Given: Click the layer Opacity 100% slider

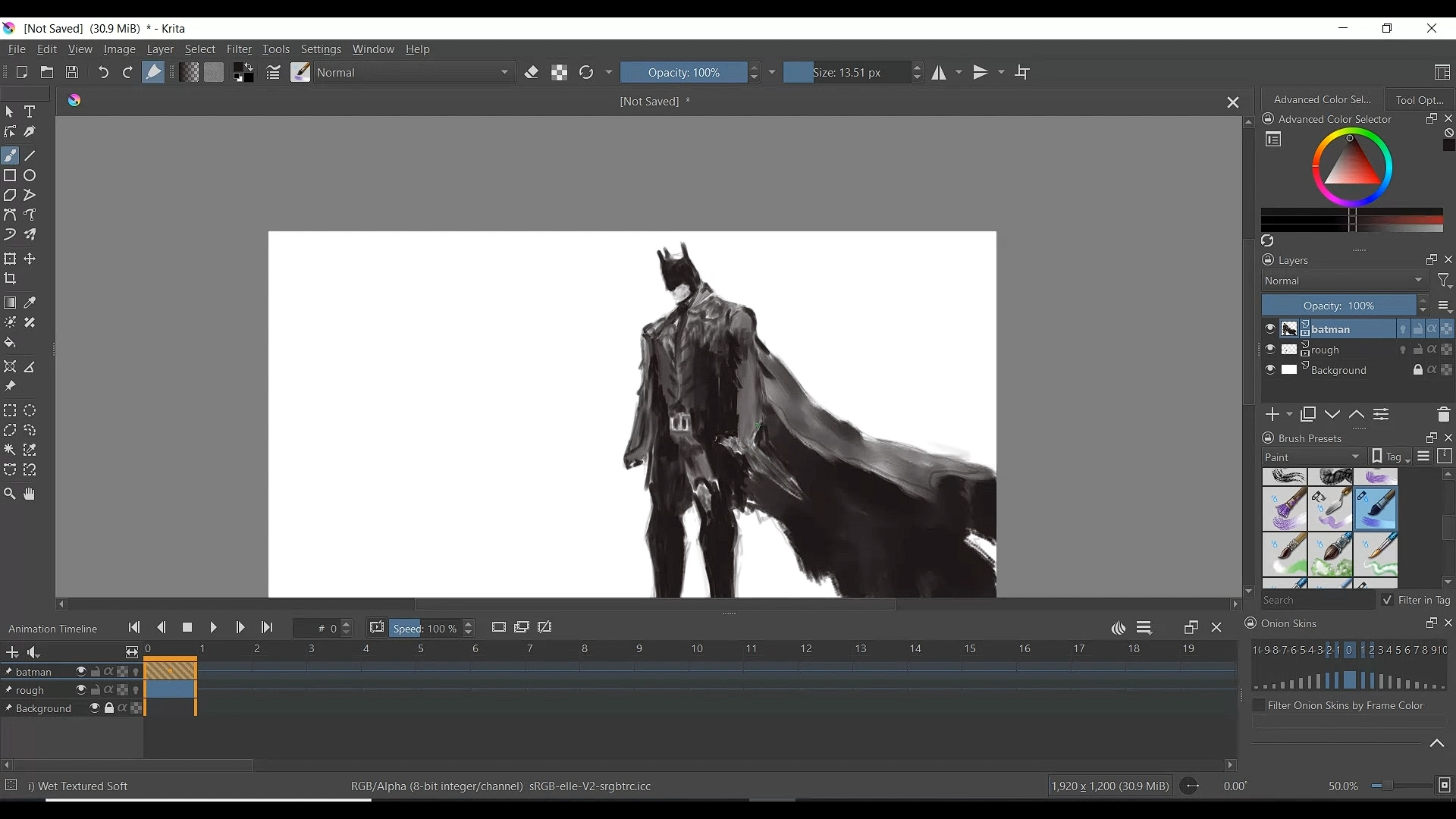Looking at the screenshot, I should coord(1338,306).
